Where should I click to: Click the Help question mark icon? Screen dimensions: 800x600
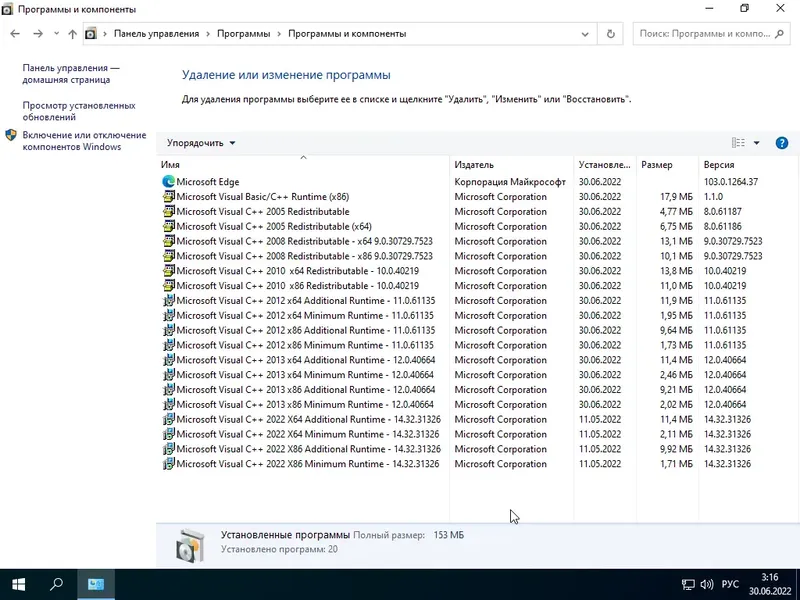782,142
